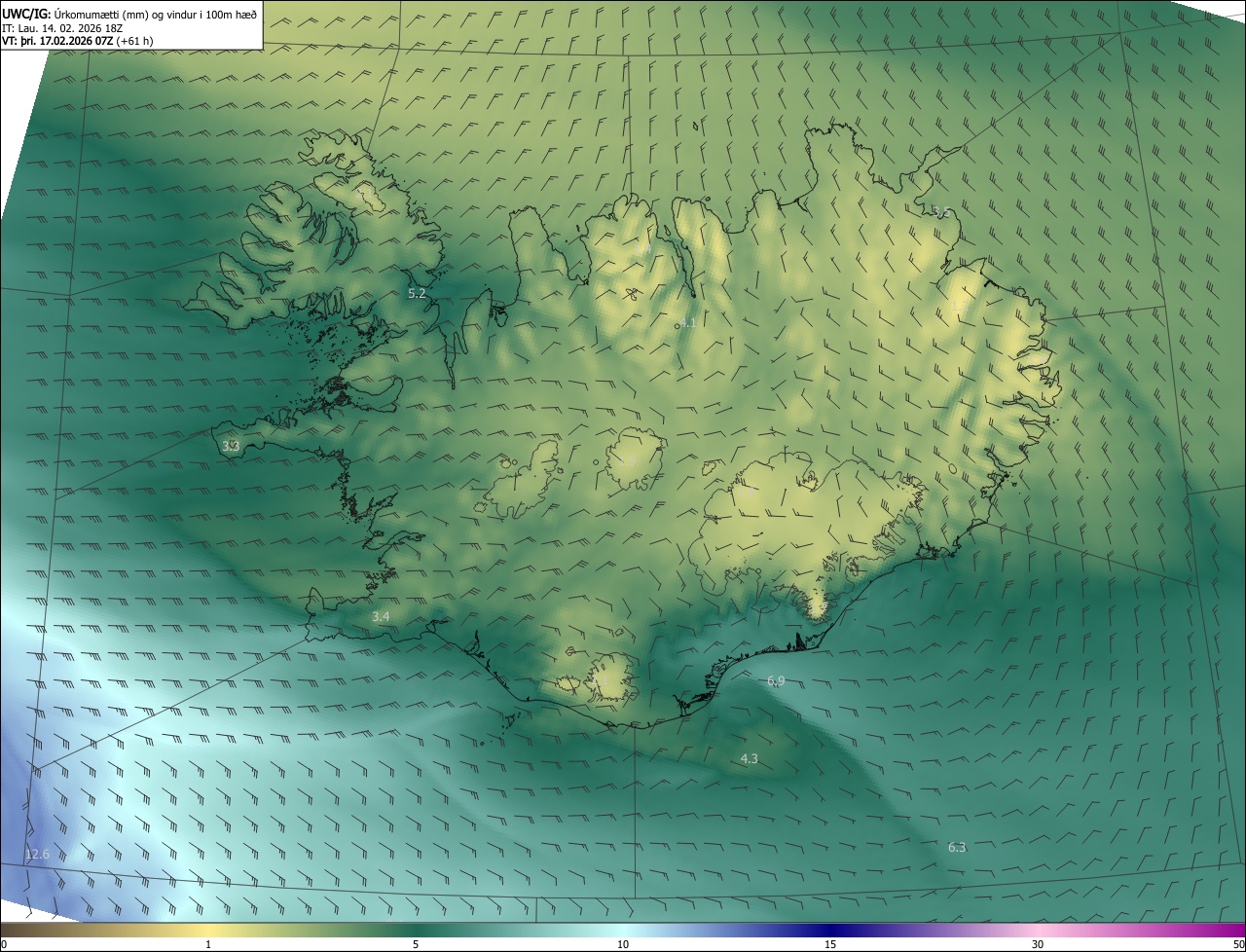This screenshot has height=952, width=1246.
Task: Click the 5 tick on the color legend
Action: click(x=416, y=945)
